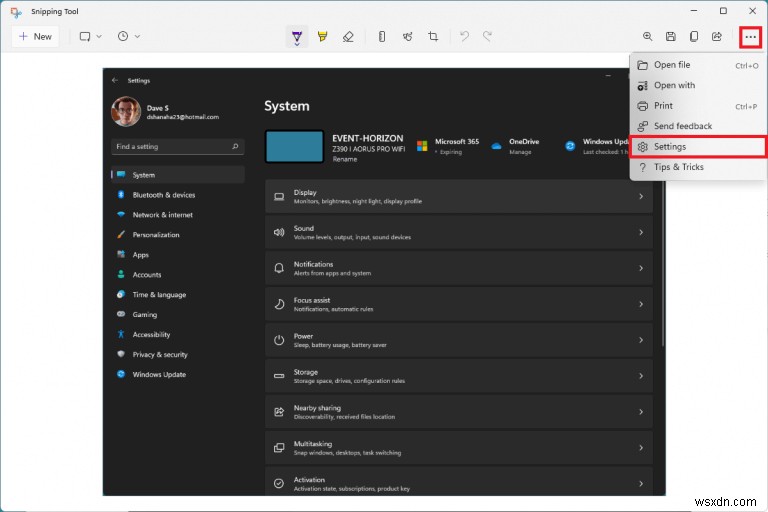Open Network & internet section

[178, 215]
